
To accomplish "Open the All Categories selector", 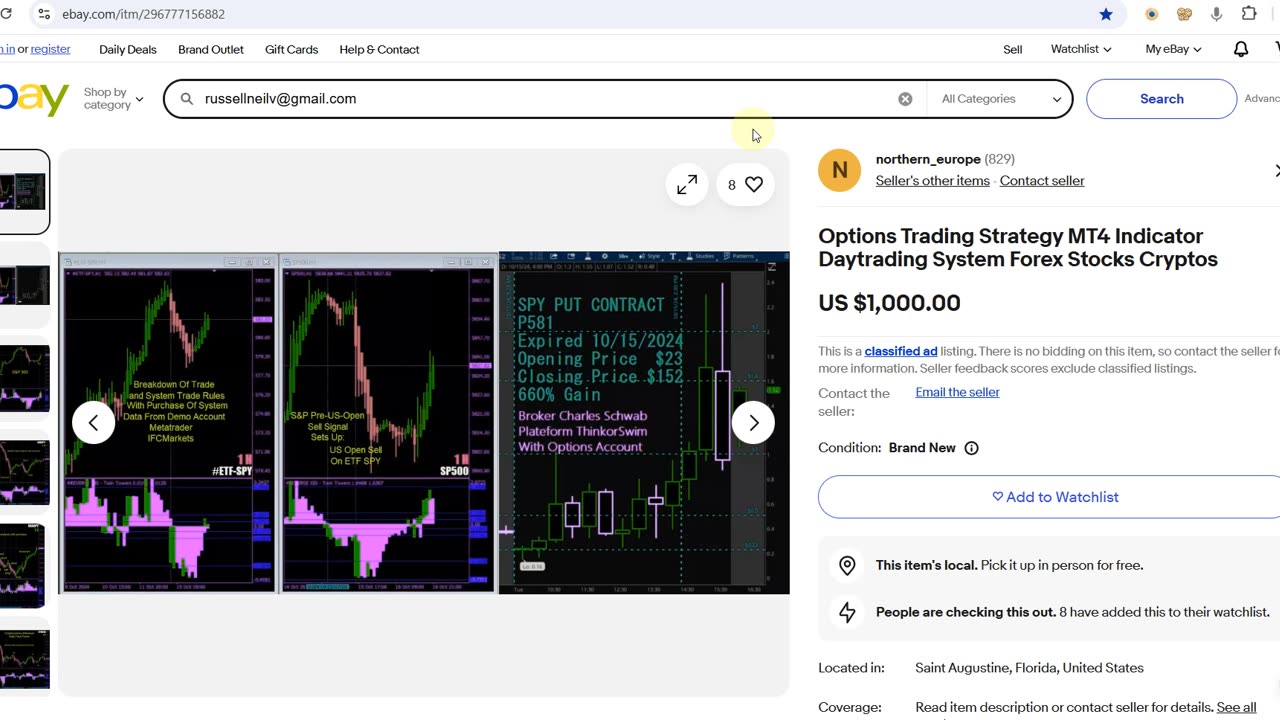I will click(1000, 99).
